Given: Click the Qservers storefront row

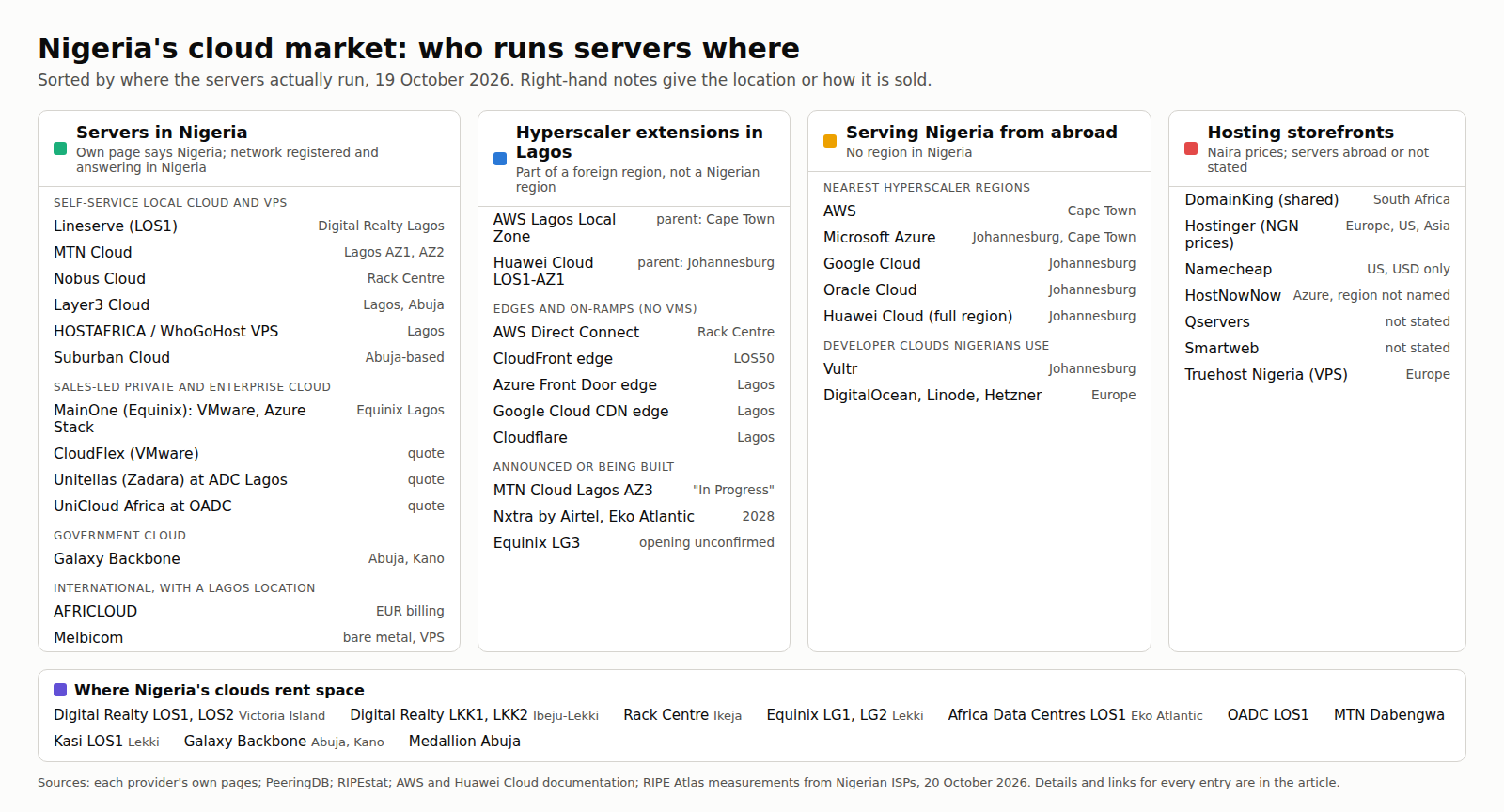Looking at the screenshot, I should 1317,321.
